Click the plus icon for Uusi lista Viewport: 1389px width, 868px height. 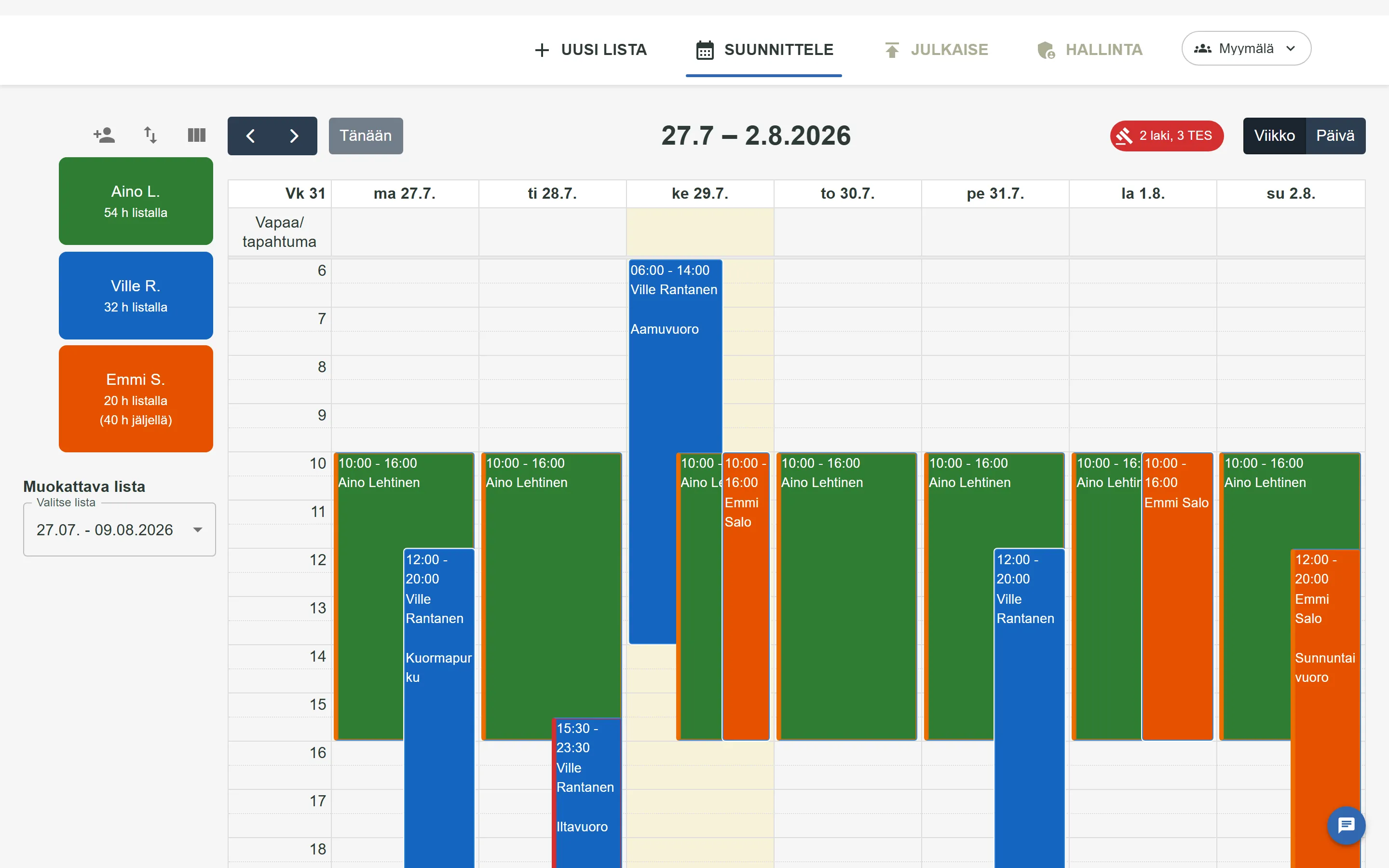(x=542, y=51)
